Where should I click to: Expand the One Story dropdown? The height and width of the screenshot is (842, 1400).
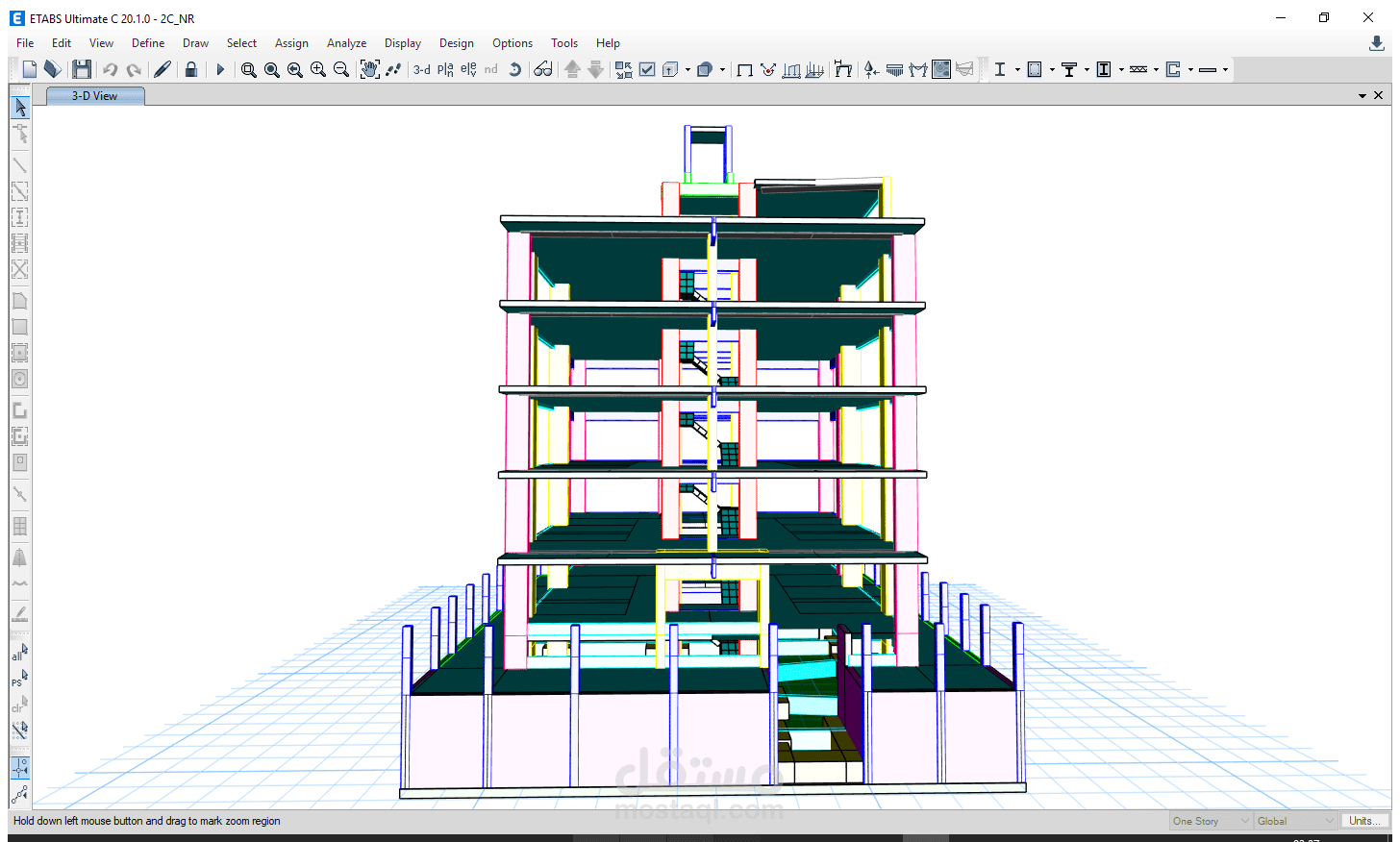[x=1211, y=821]
